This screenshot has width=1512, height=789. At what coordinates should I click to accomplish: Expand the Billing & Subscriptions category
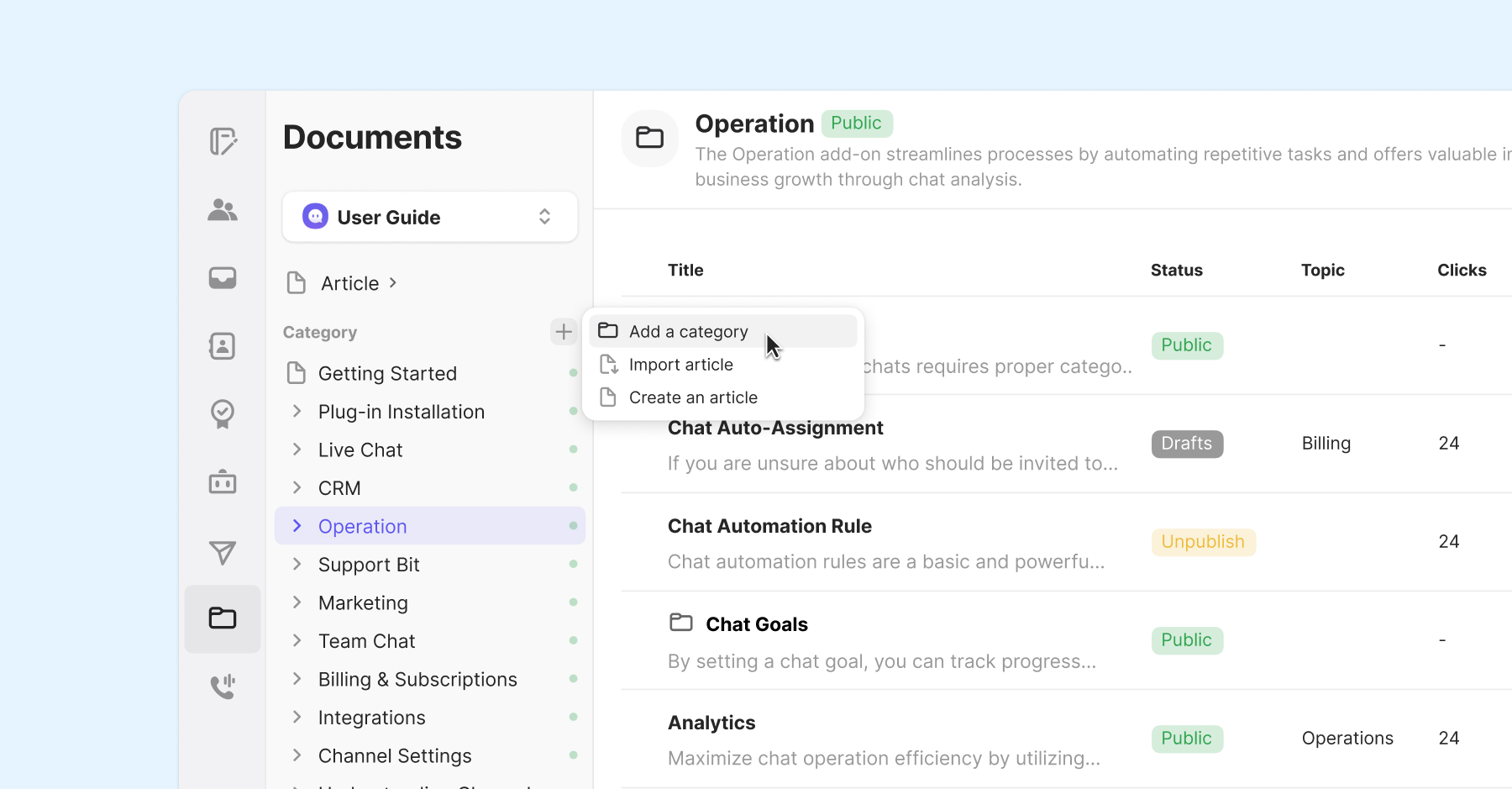pos(297,679)
